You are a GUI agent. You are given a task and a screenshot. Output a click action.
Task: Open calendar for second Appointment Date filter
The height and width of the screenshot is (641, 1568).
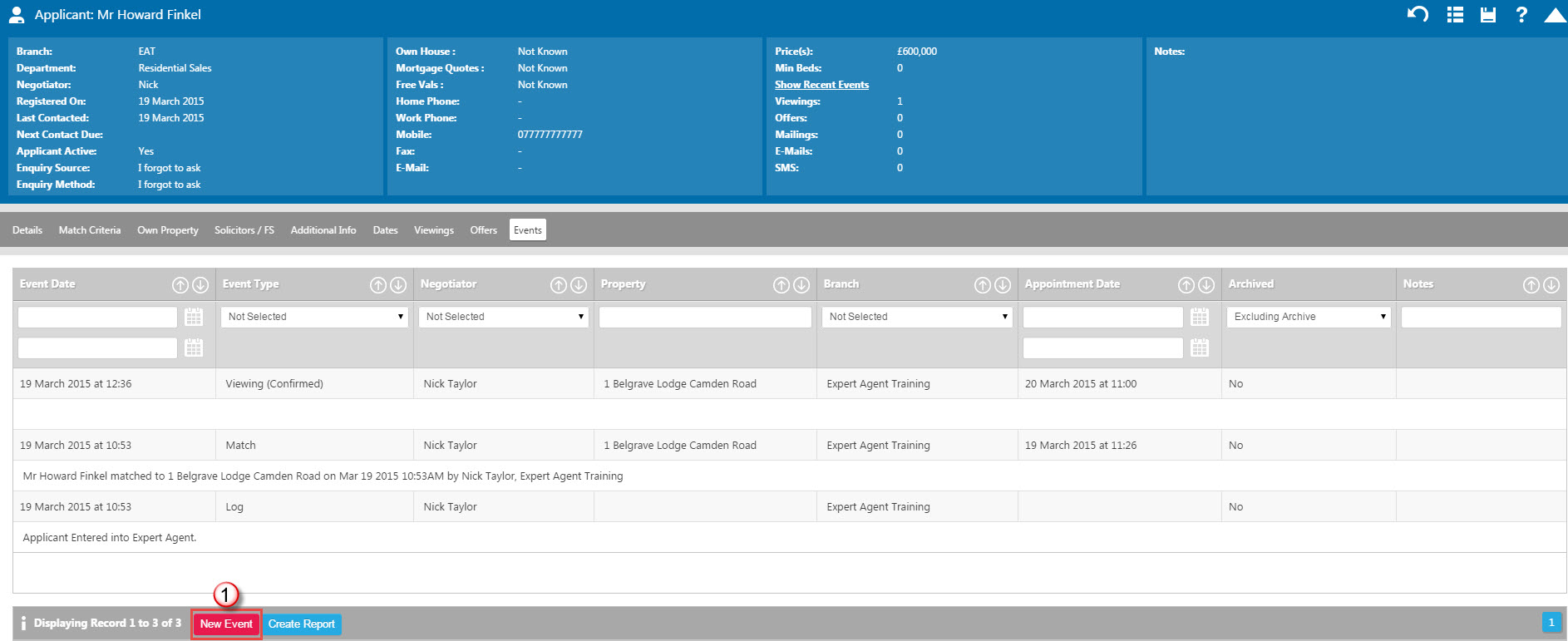(1200, 348)
